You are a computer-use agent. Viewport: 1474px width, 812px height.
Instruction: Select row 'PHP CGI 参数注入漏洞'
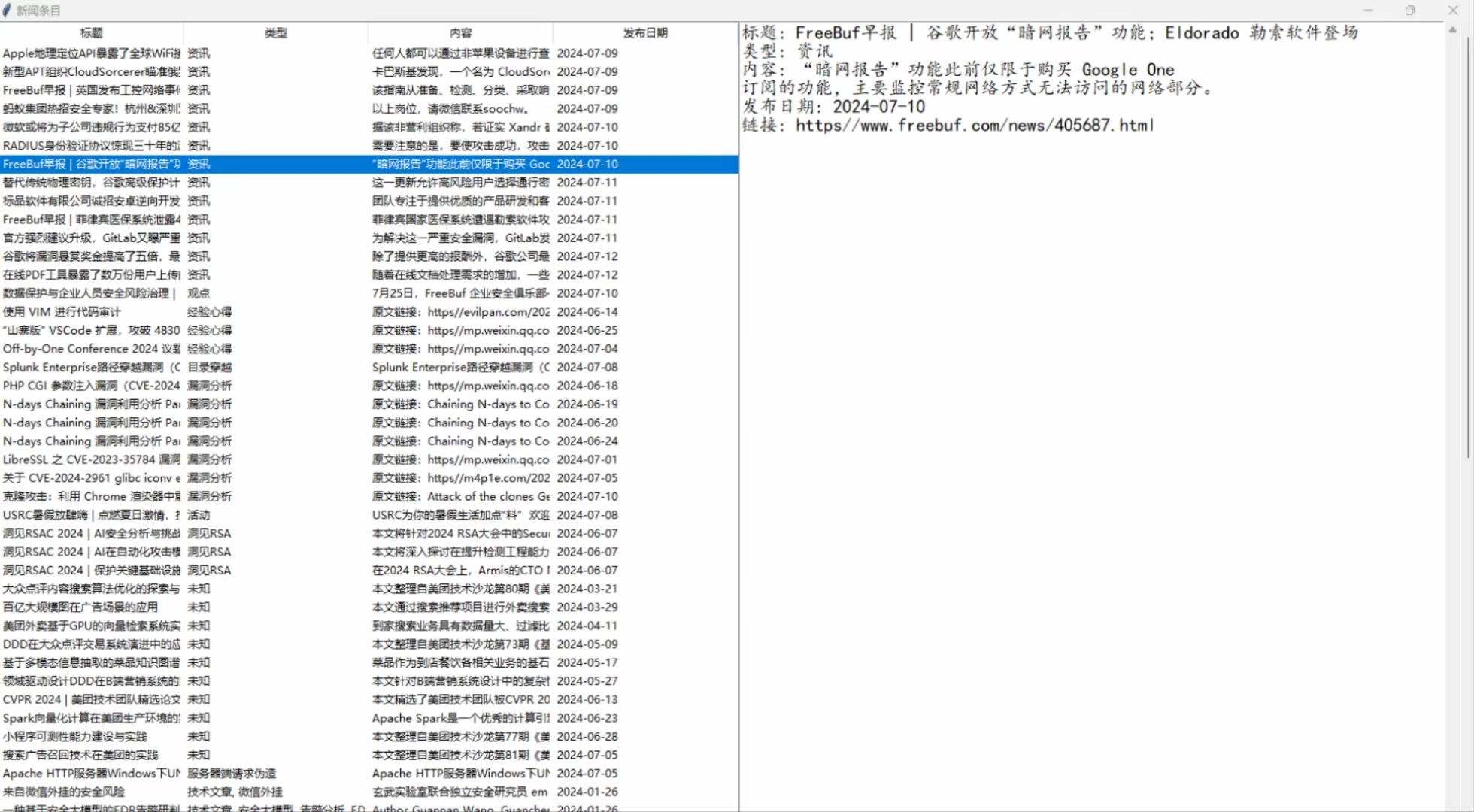point(368,386)
